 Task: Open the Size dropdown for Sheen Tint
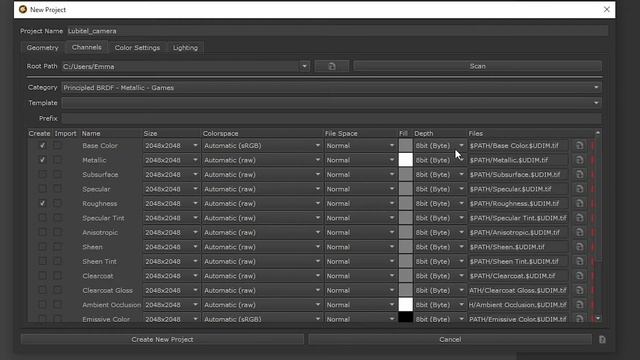click(171, 262)
